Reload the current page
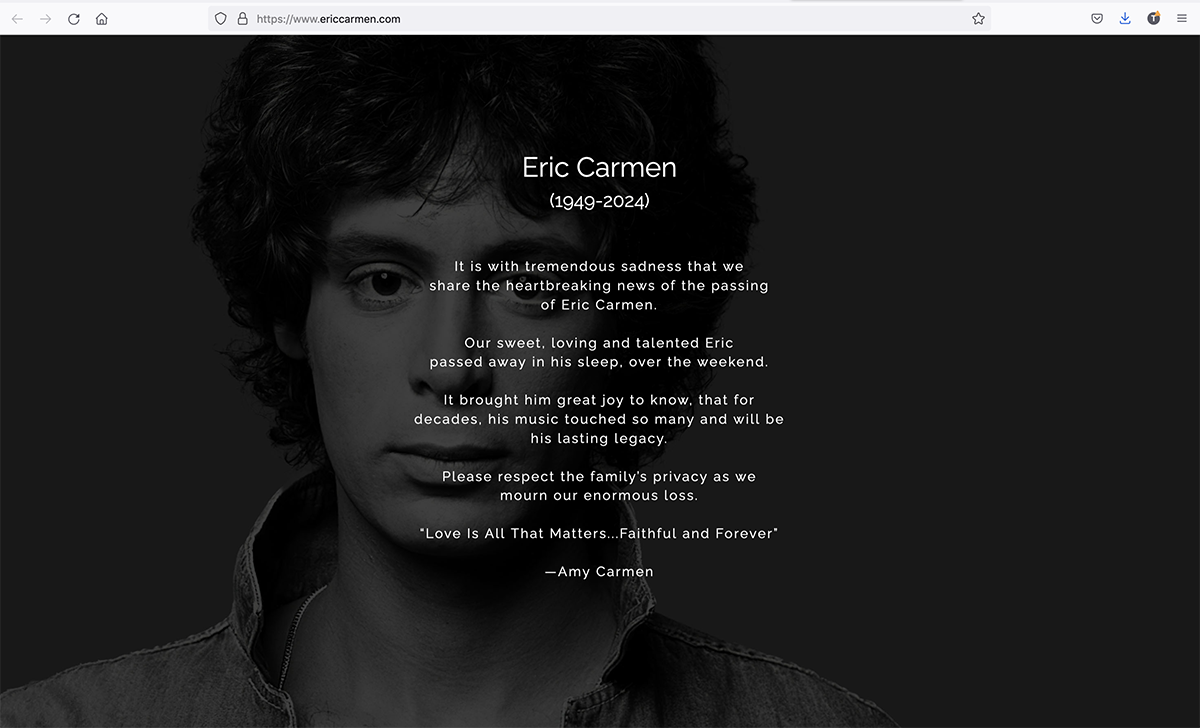 click(x=74, y=18)
